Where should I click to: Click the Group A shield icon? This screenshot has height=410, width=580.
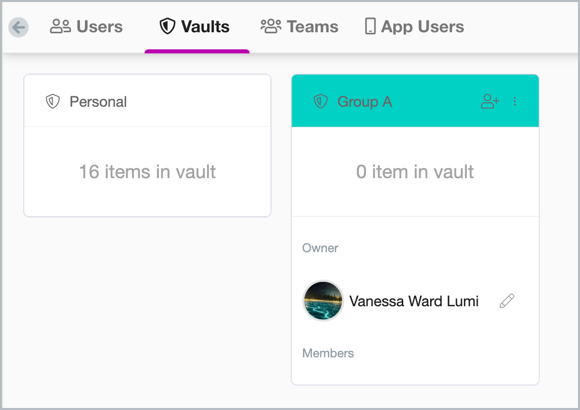(320, 101)
